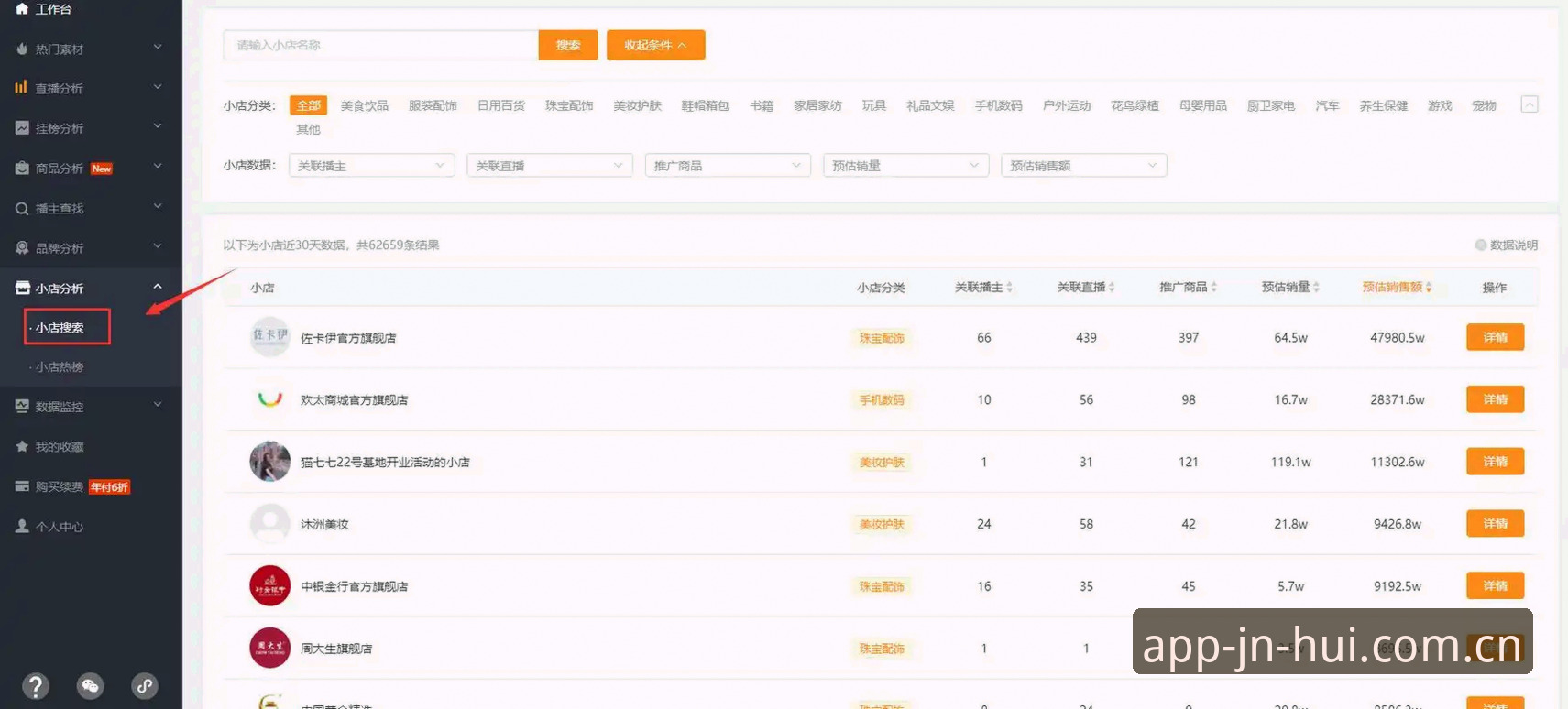Select the 美食饮品 category filter
The width and height of the screenshot is (1568, 709).
pos(365,105)
